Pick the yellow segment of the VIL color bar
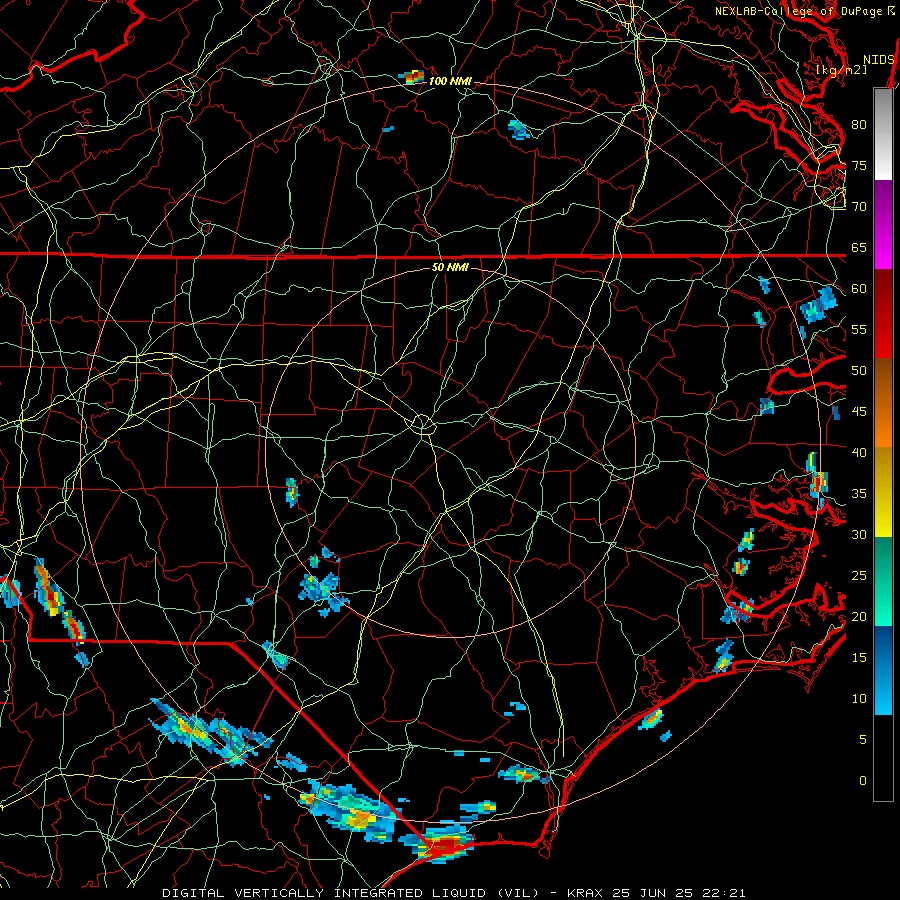 pos(883,492)
